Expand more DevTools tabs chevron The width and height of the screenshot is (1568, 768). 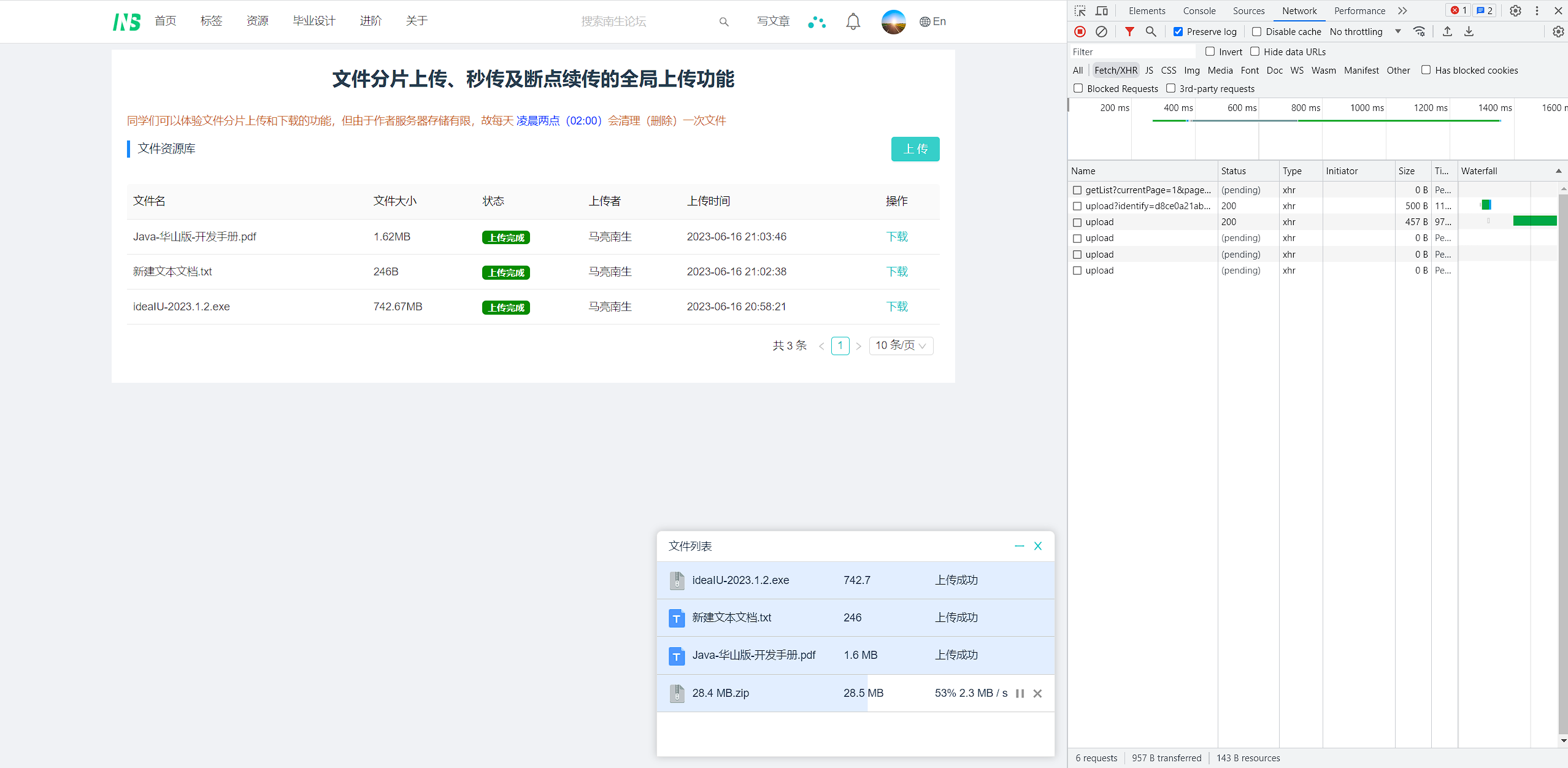pos(1402,11)
